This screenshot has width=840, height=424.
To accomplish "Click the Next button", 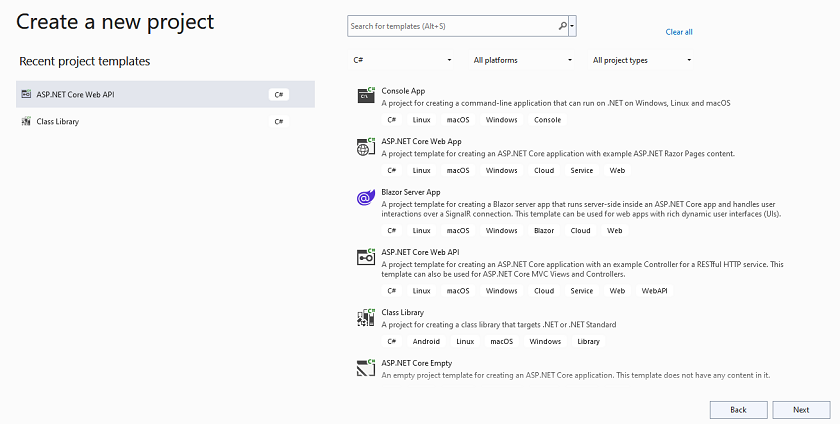I will pos(801,410).
